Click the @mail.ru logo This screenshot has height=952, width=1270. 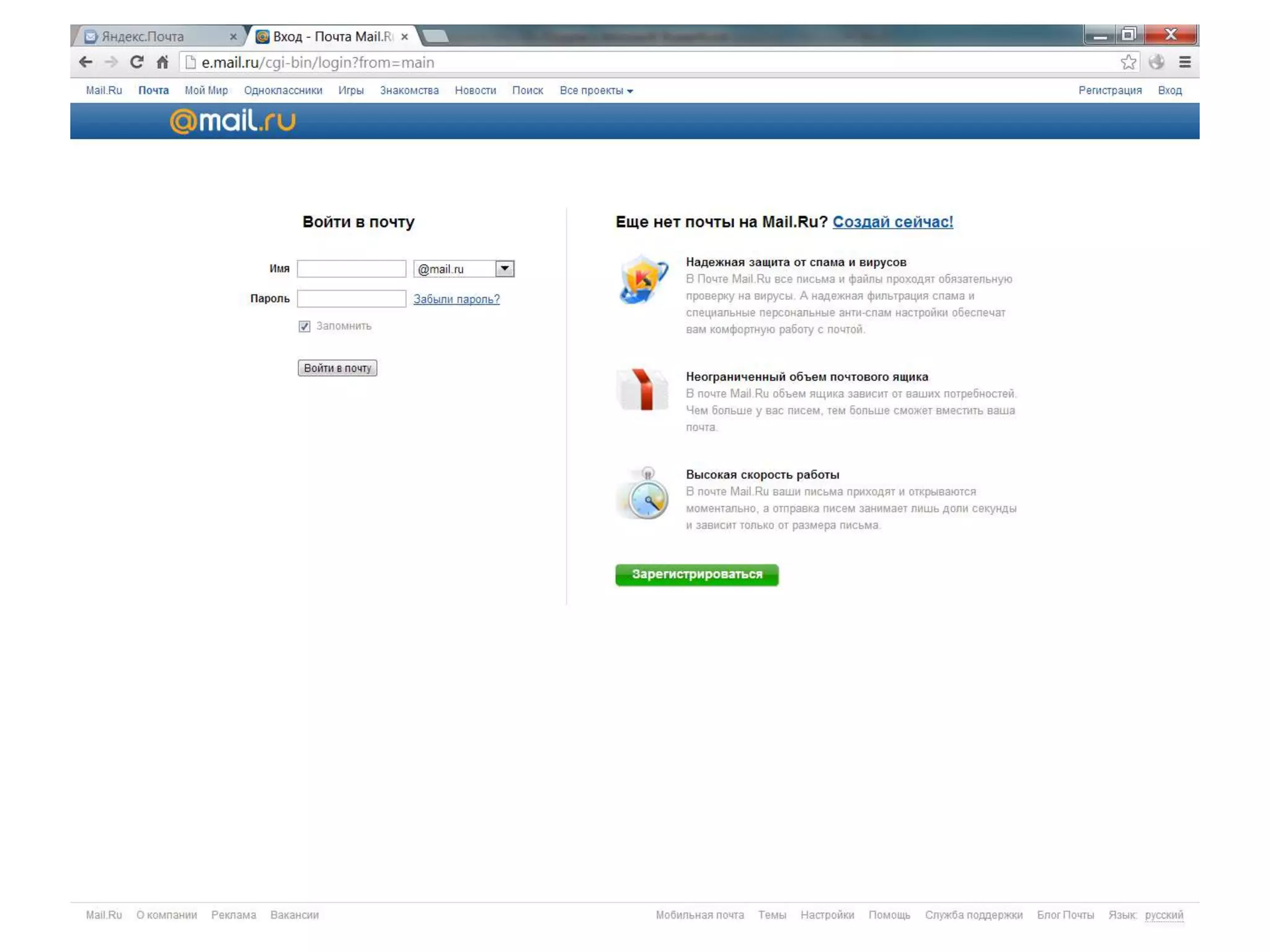tap(233, 121)
